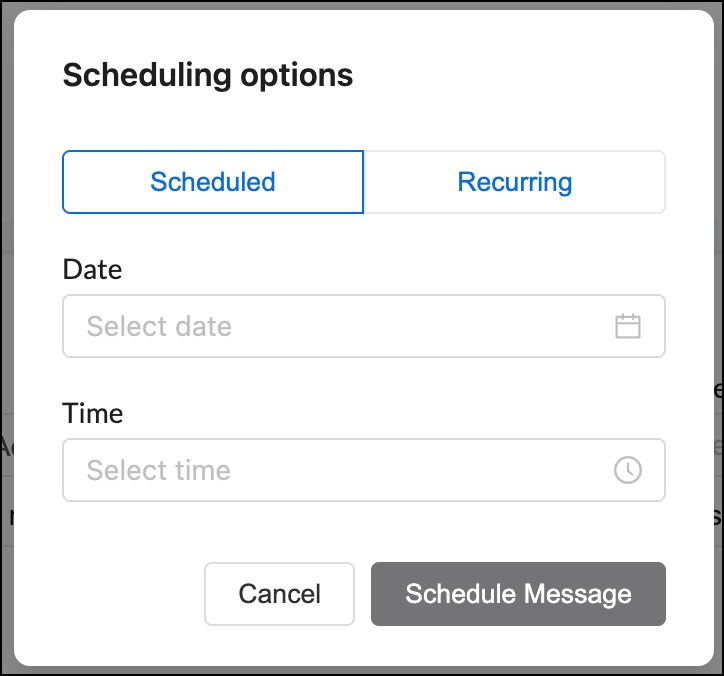Focus the Select time input field
Image resolution: width=724 pixels, height=676 pixels.
(364, 470)
